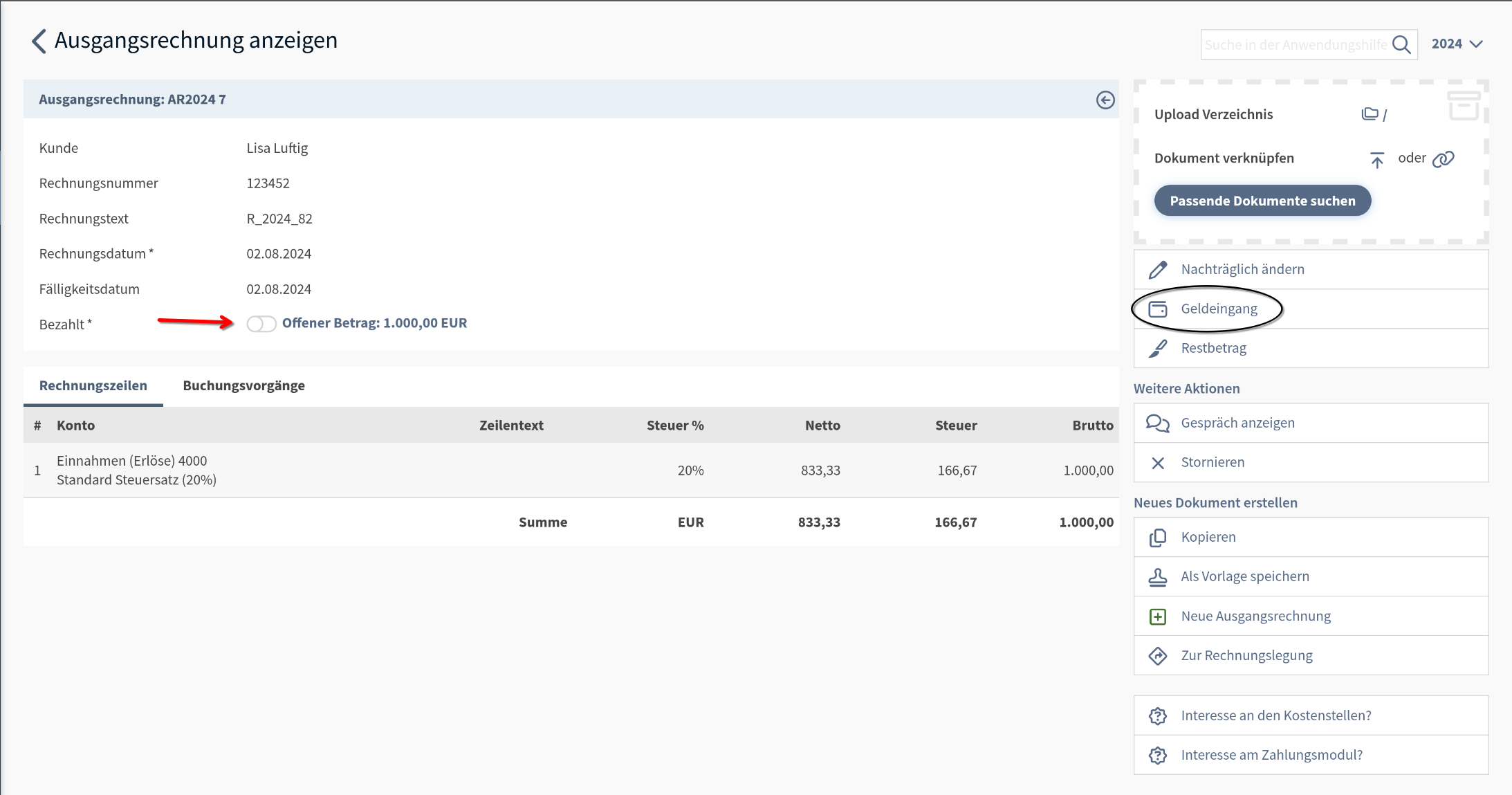1512x795 pixels.
Task: Click the upload arrow icon for Dokument verknüpfen
Action: (x=1377, y=160)
